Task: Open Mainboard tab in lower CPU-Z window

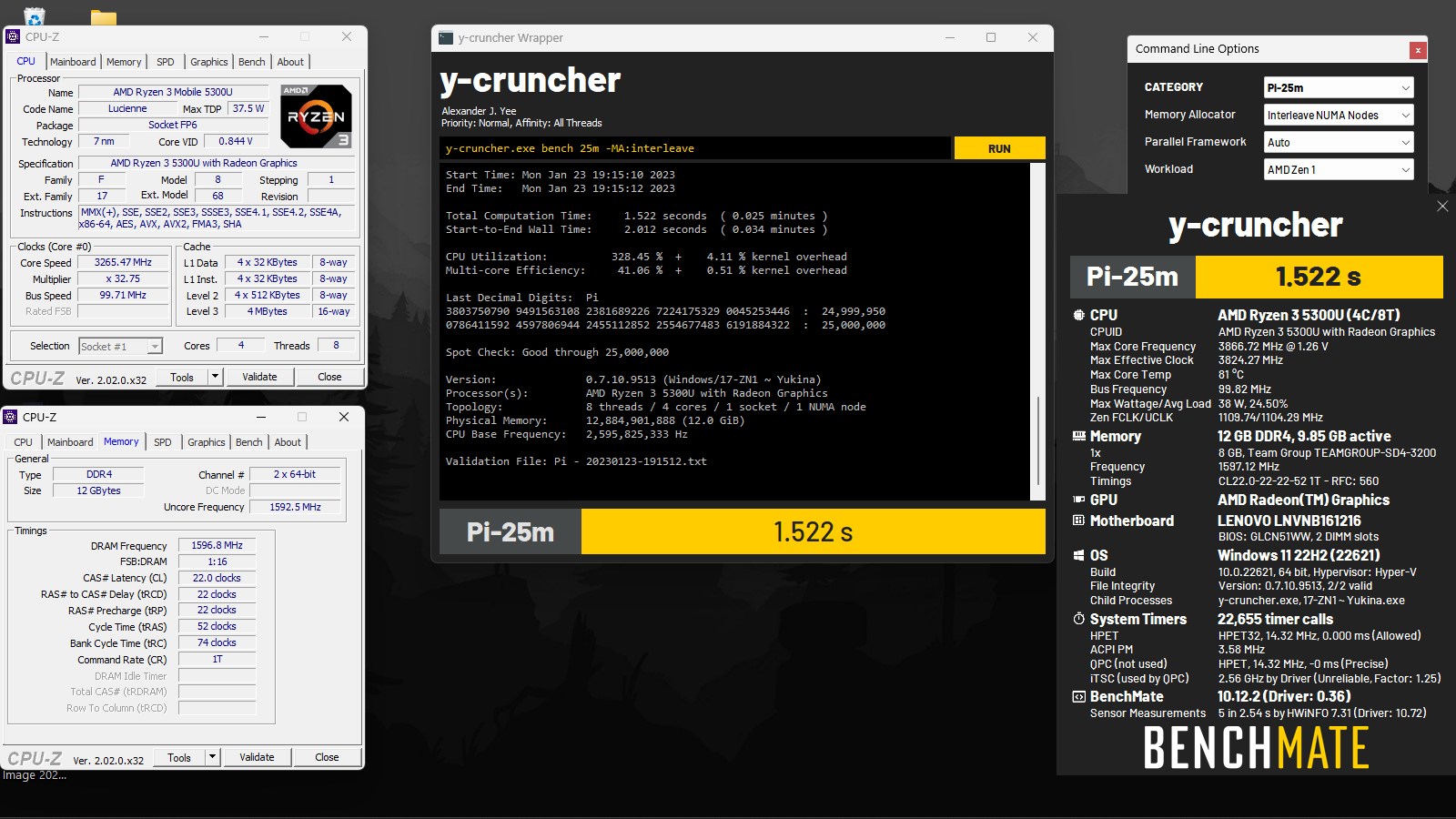Action: pos(70,442)
